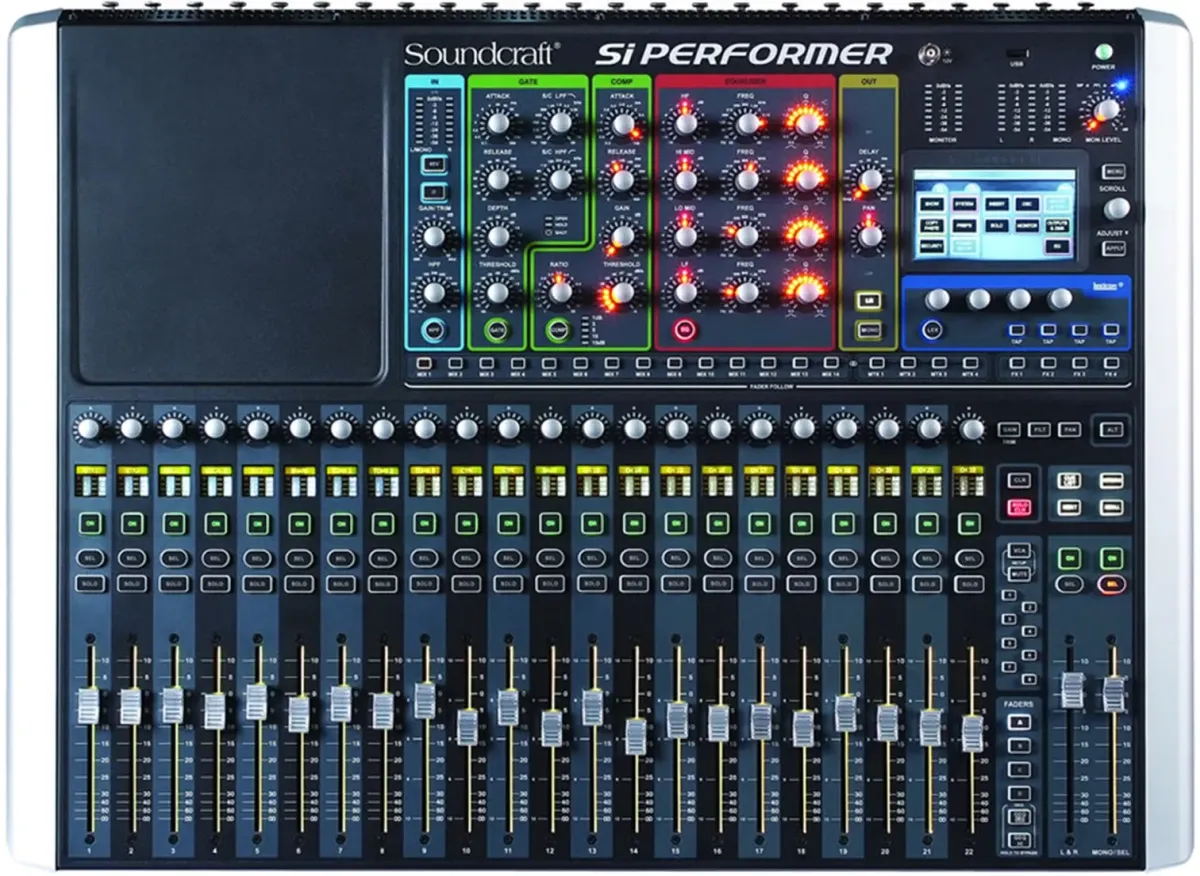Click SOLO button on channel 10
This screenshot has height=876, width=1200.
tap(467, 583)
